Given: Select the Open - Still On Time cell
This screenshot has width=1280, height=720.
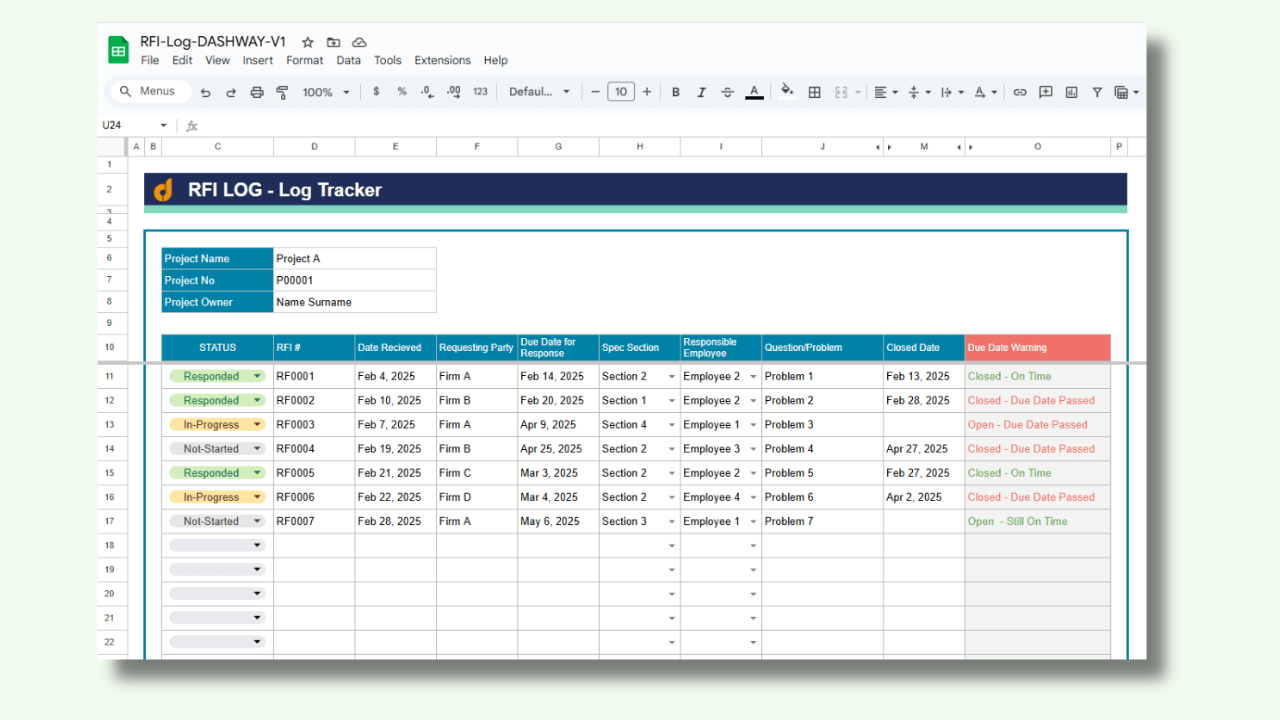Looking at the screenshot, I should point(1038,521).
